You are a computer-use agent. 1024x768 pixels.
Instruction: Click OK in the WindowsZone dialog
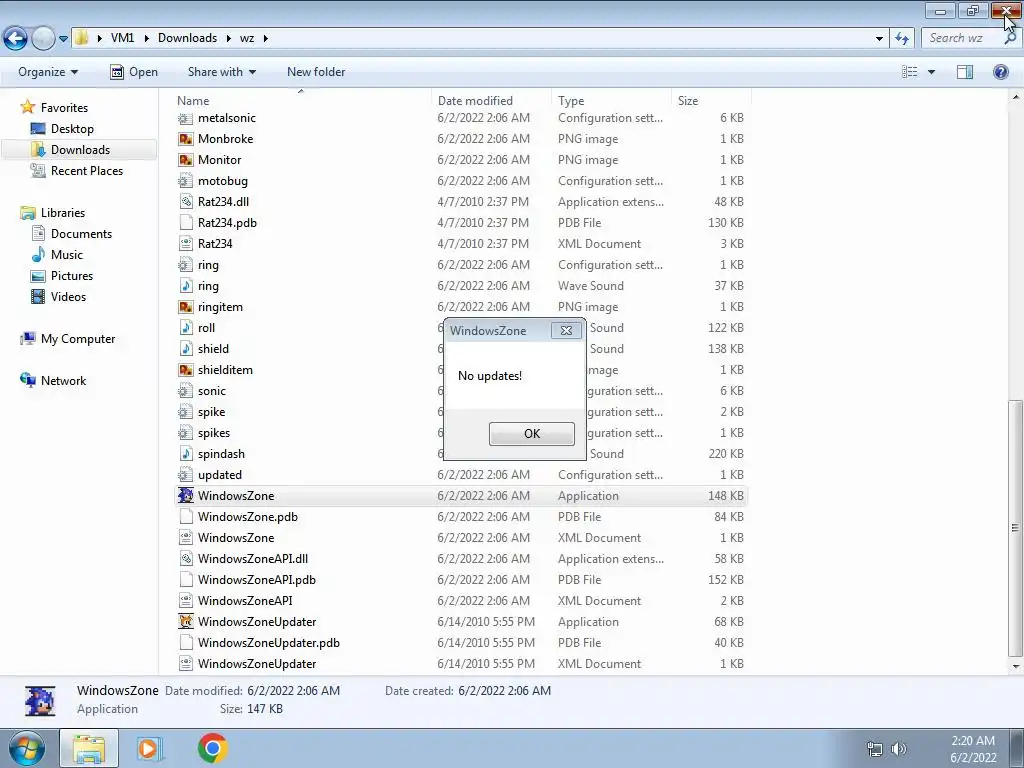click(532, 434)
